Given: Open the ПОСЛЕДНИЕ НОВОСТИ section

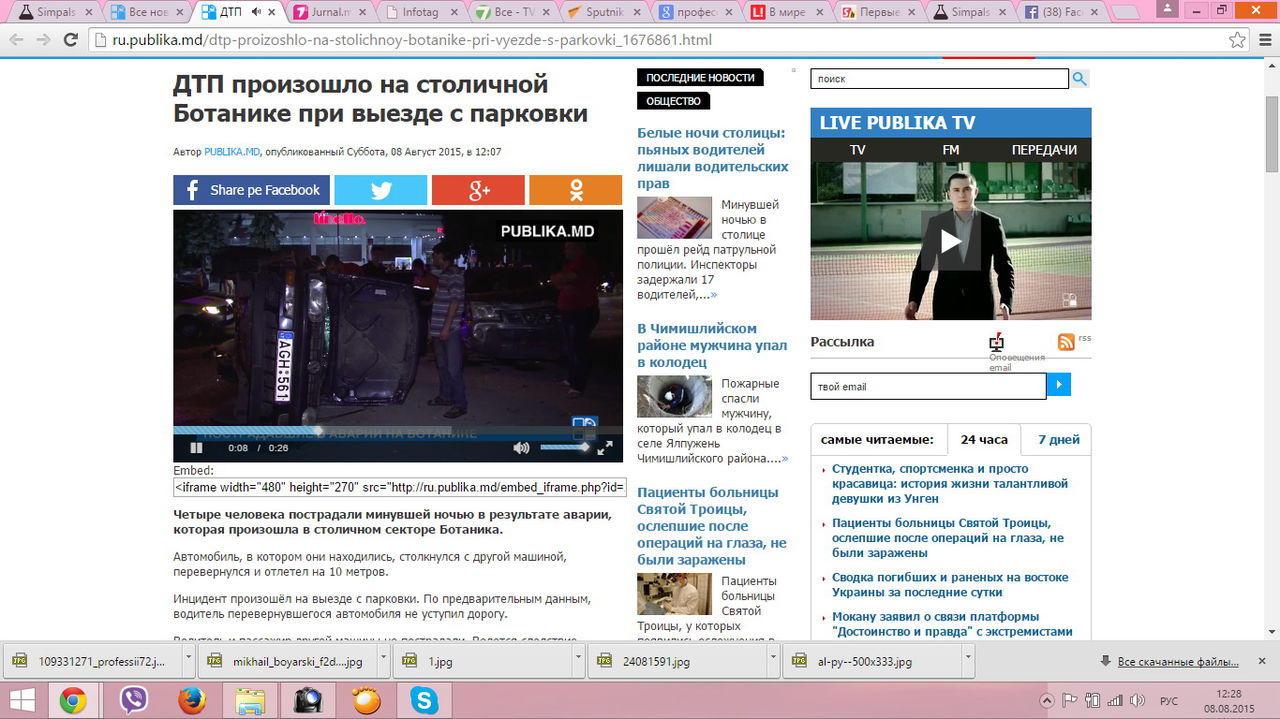Looking at the screenshot, I should point(700,78).
